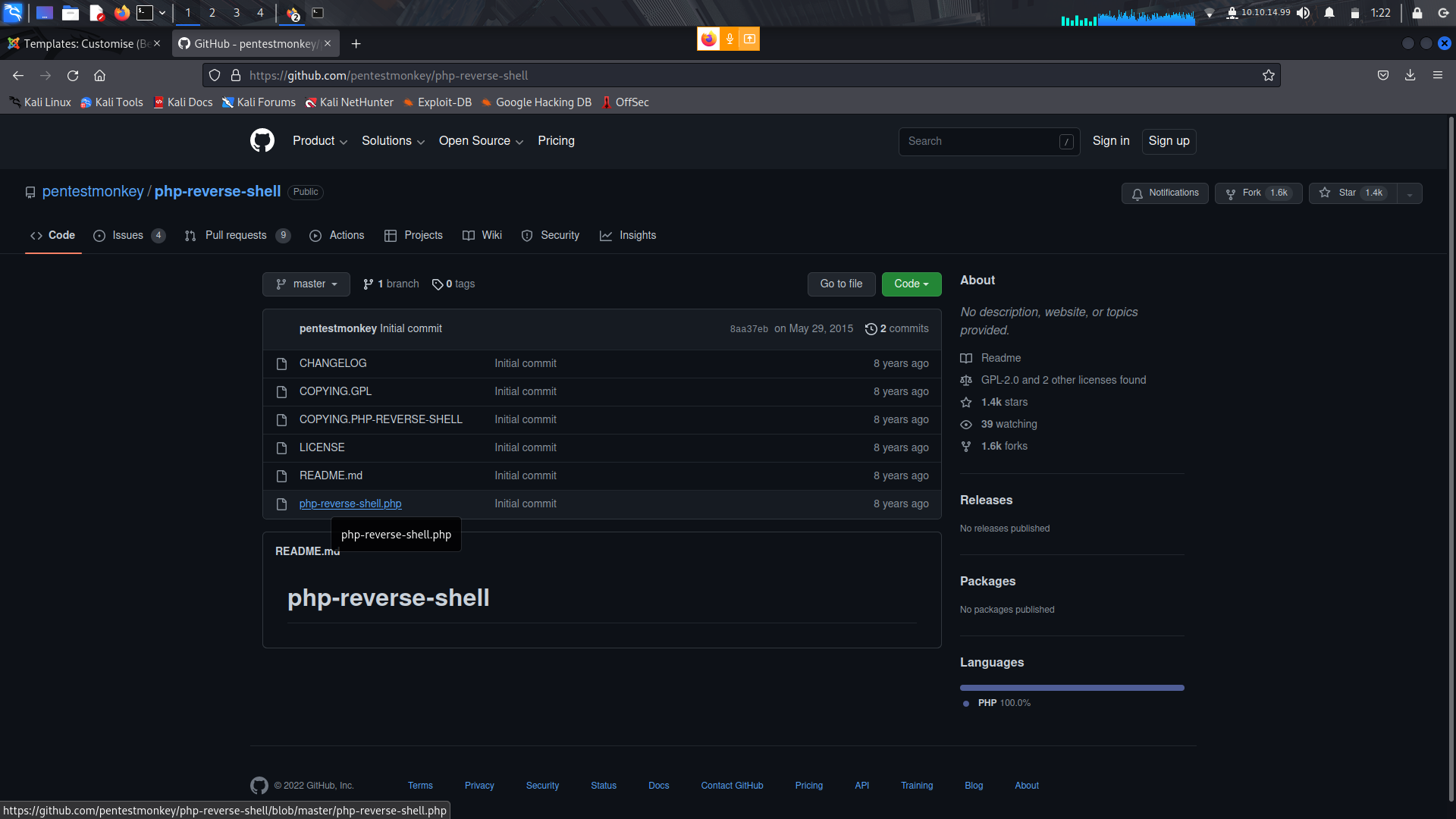Open Firefox application menu (hamburger)
This screenshot has height=819, width=1456.
[x=1437, y=75]
